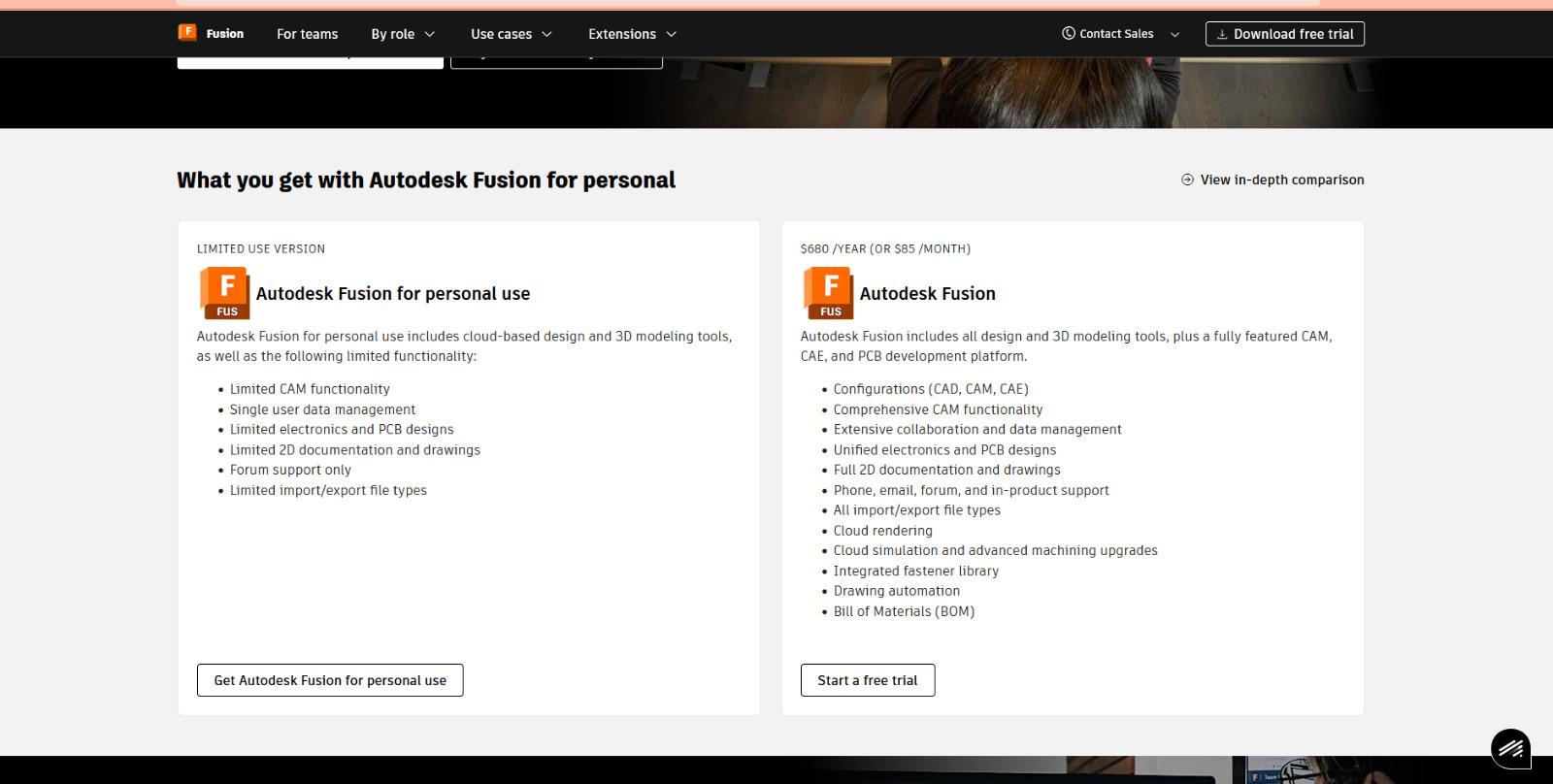This screenshot has height=784, width=1553.
Task: Click Cloud rendering list item
Action: [x=883, y=531]
